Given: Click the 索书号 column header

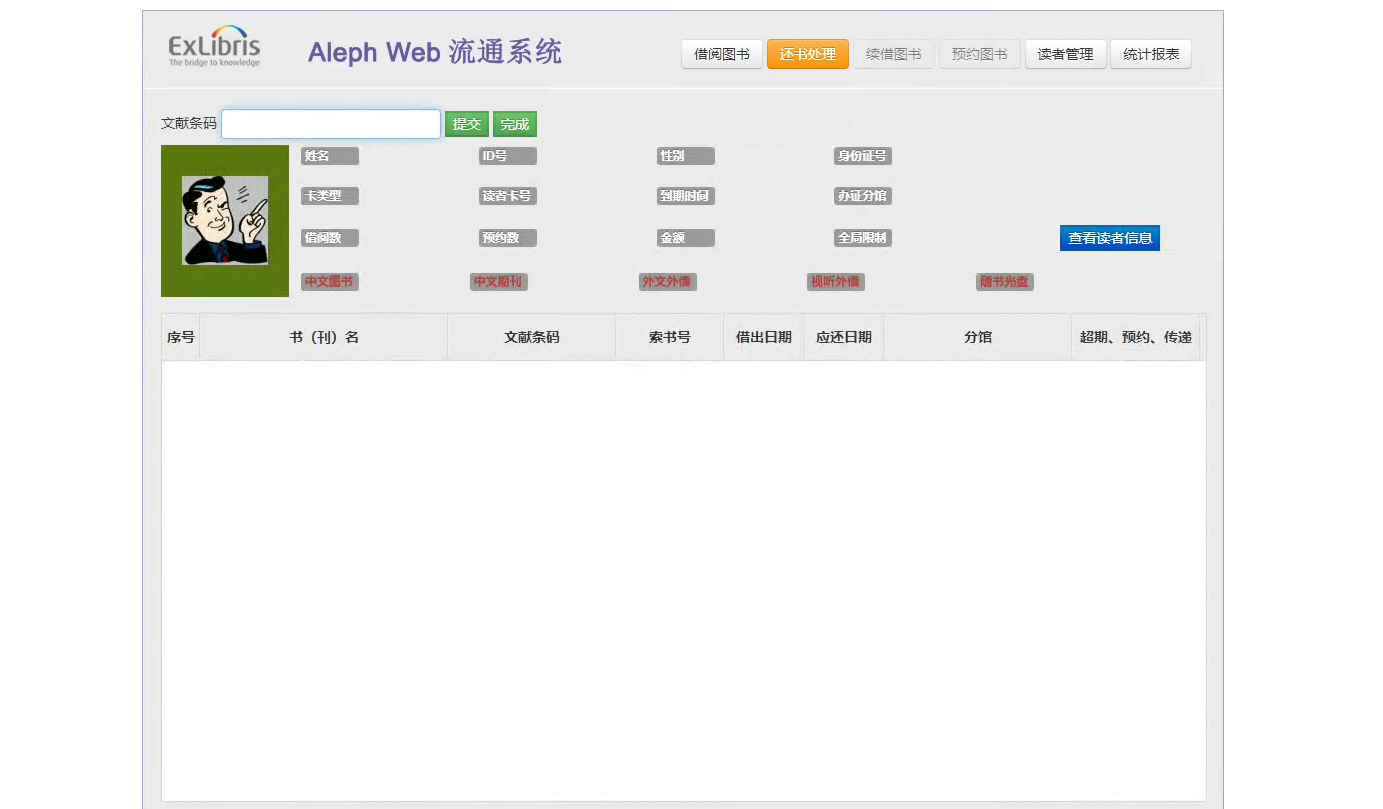Looking at the screenshot, I should (x=670, y=337).
